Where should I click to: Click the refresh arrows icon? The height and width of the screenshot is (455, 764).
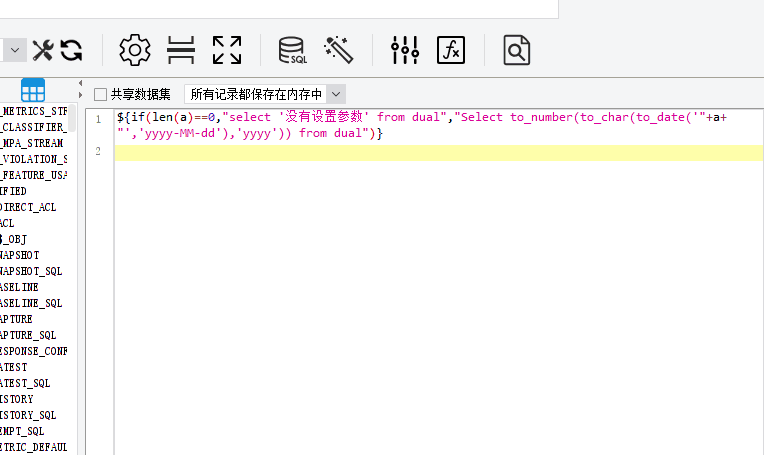coord(71,50)
